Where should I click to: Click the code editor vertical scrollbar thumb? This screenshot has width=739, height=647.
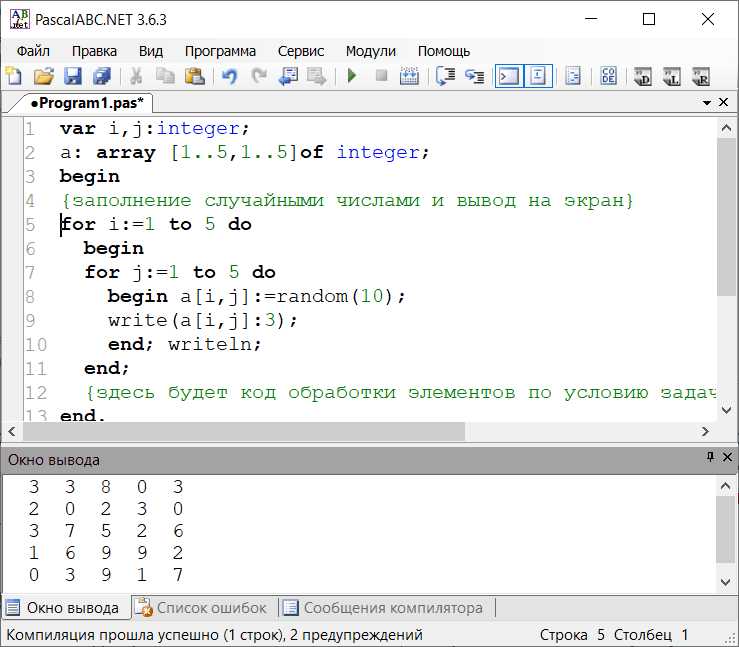[726, 217]
